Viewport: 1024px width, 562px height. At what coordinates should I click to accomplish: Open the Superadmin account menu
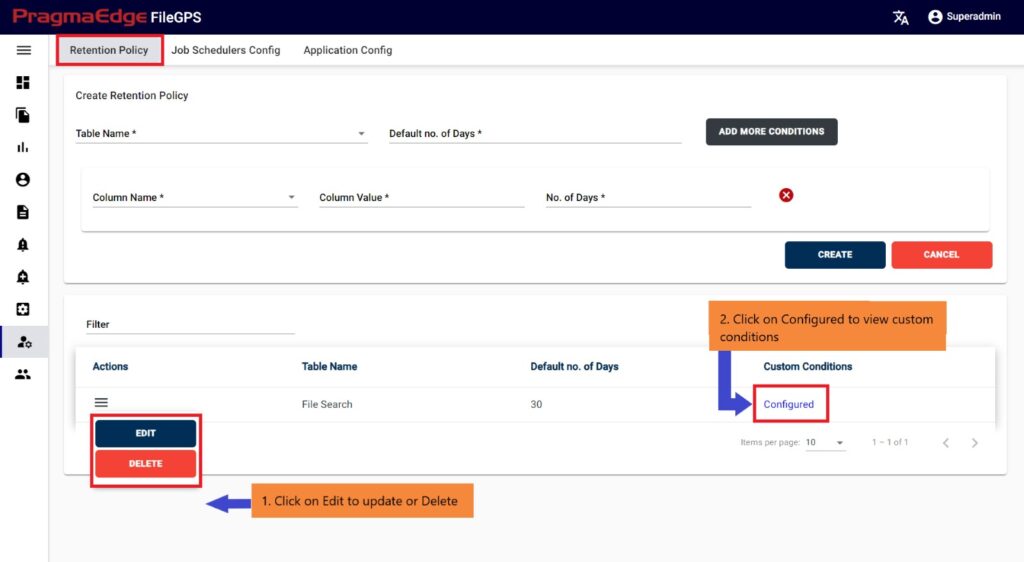pos(964,17)
